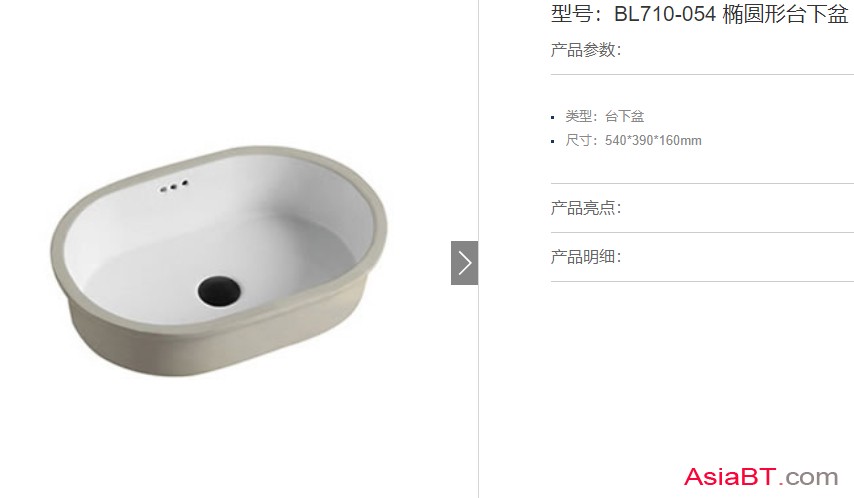Click the bullet marker before 类型

[x=553, y=117]
